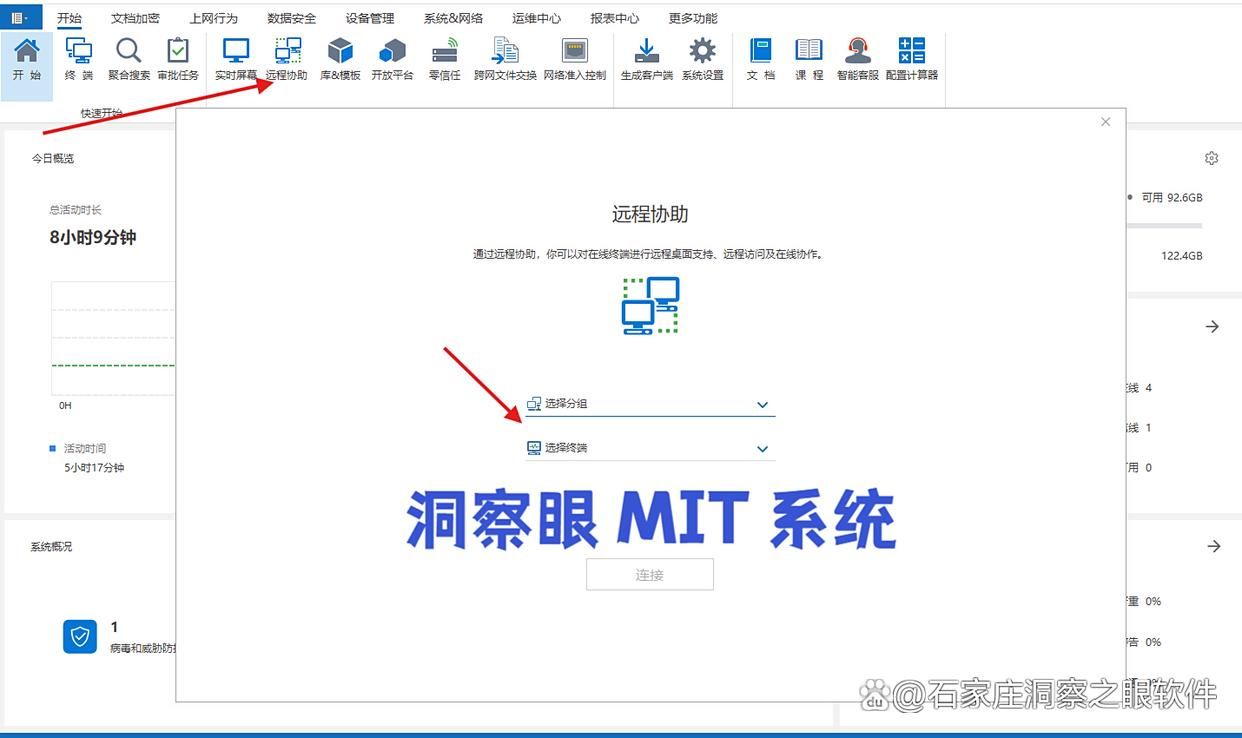Click the 系统概况 heading

click(51, 546)
